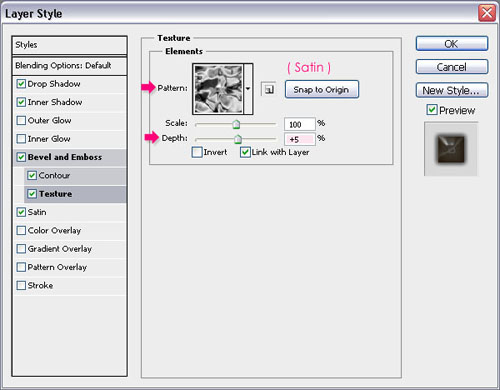The image size is (500, 390).
Task: Enable the Color Overlay checkbox
Action: tap(21, 230)
